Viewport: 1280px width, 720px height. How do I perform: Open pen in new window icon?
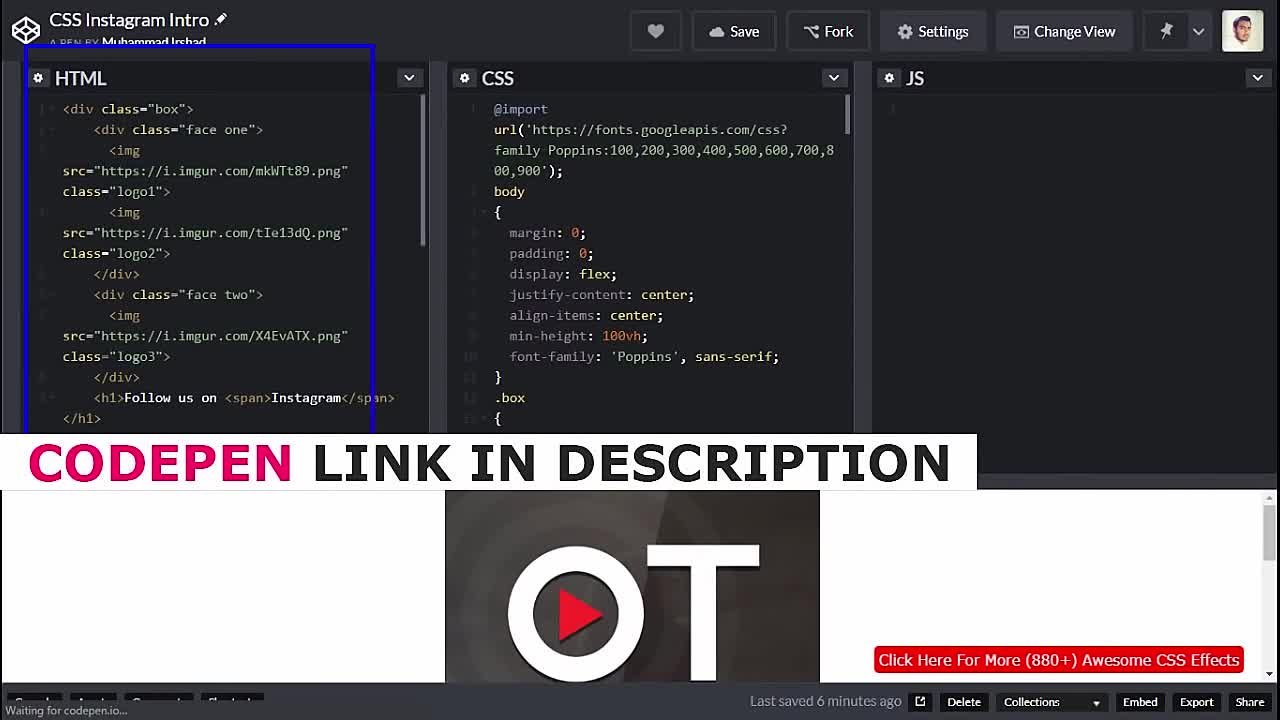click(920, 702)
